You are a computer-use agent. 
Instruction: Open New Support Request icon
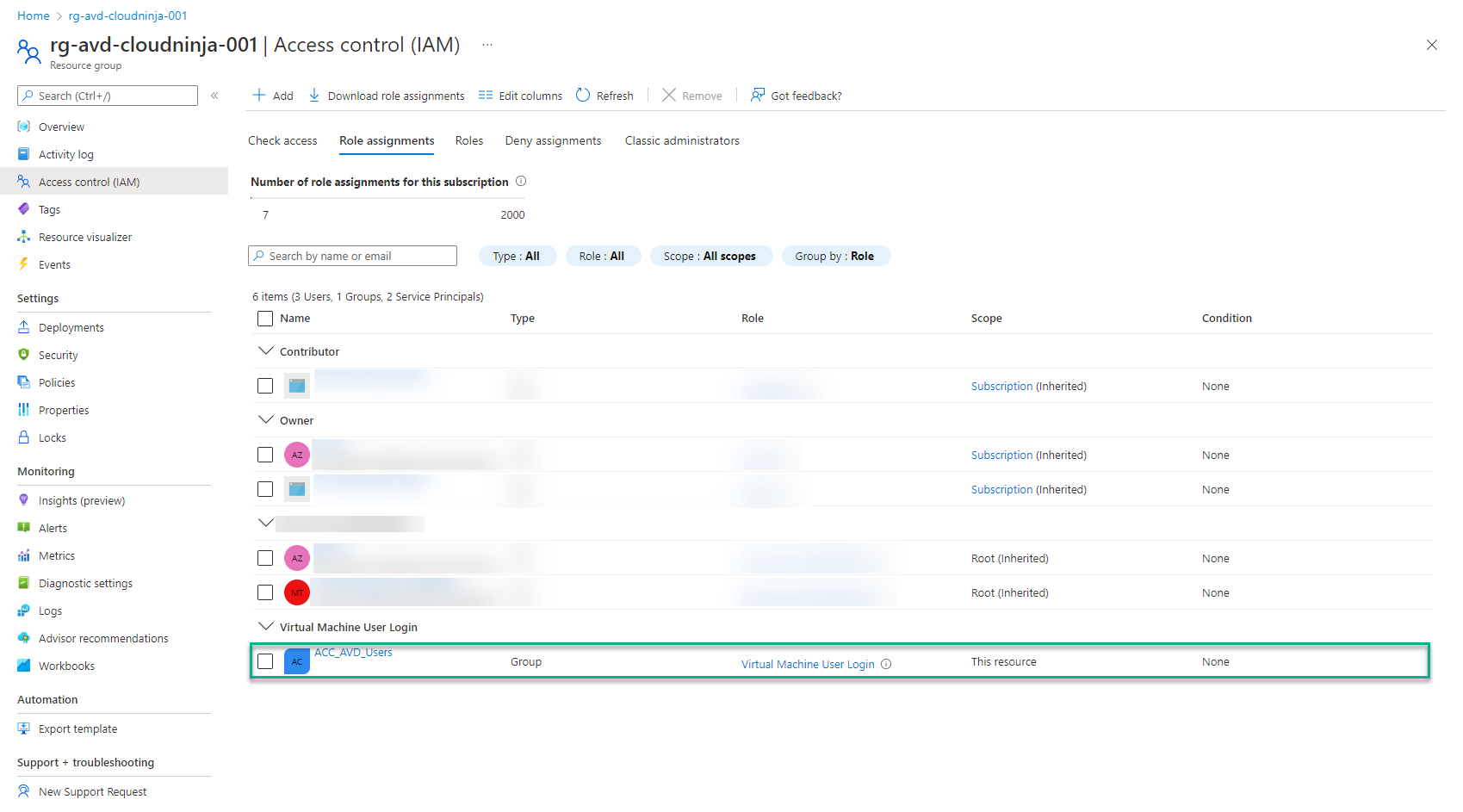(24, 791)
